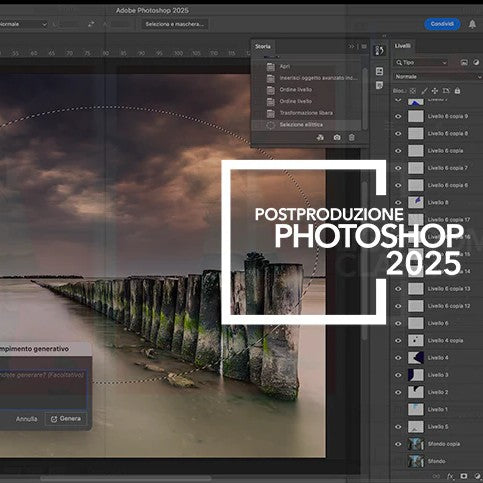Select the Trasformazione libera history state
Viewport: 483px width, 483px height.
click(x=307, y=113)
